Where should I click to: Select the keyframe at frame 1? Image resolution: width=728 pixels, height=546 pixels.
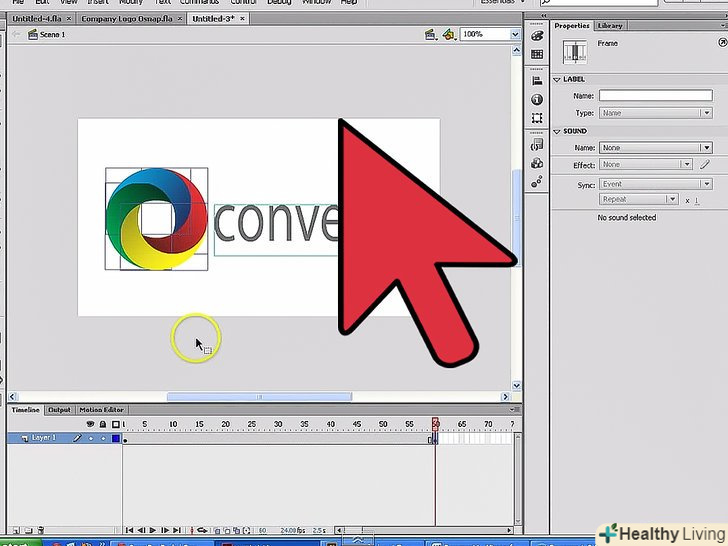pyautogui.click(x=125, y=439)
